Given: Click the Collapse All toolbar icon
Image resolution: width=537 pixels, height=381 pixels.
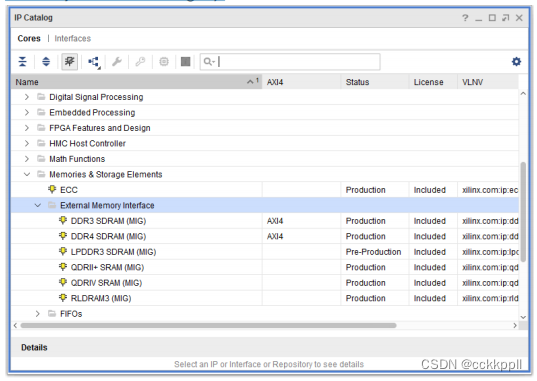Looking at the screenshot, I should pos(23,62).
